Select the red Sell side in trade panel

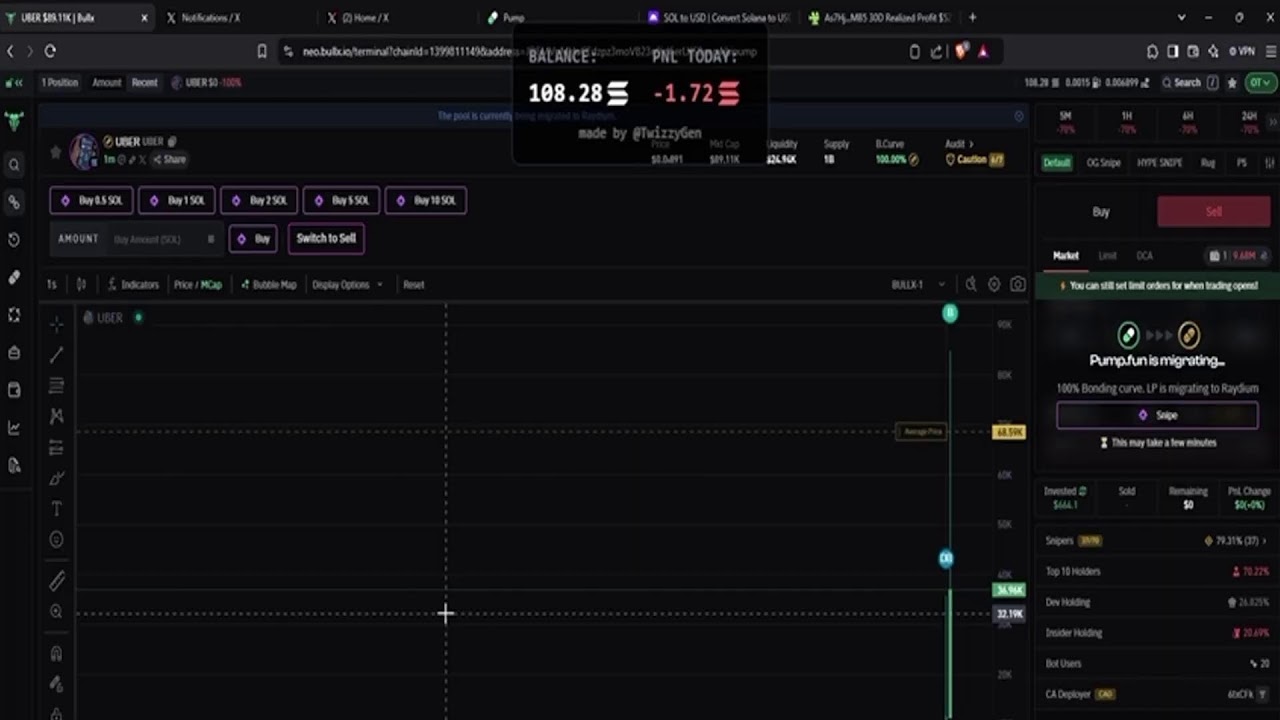point(1213,212)
